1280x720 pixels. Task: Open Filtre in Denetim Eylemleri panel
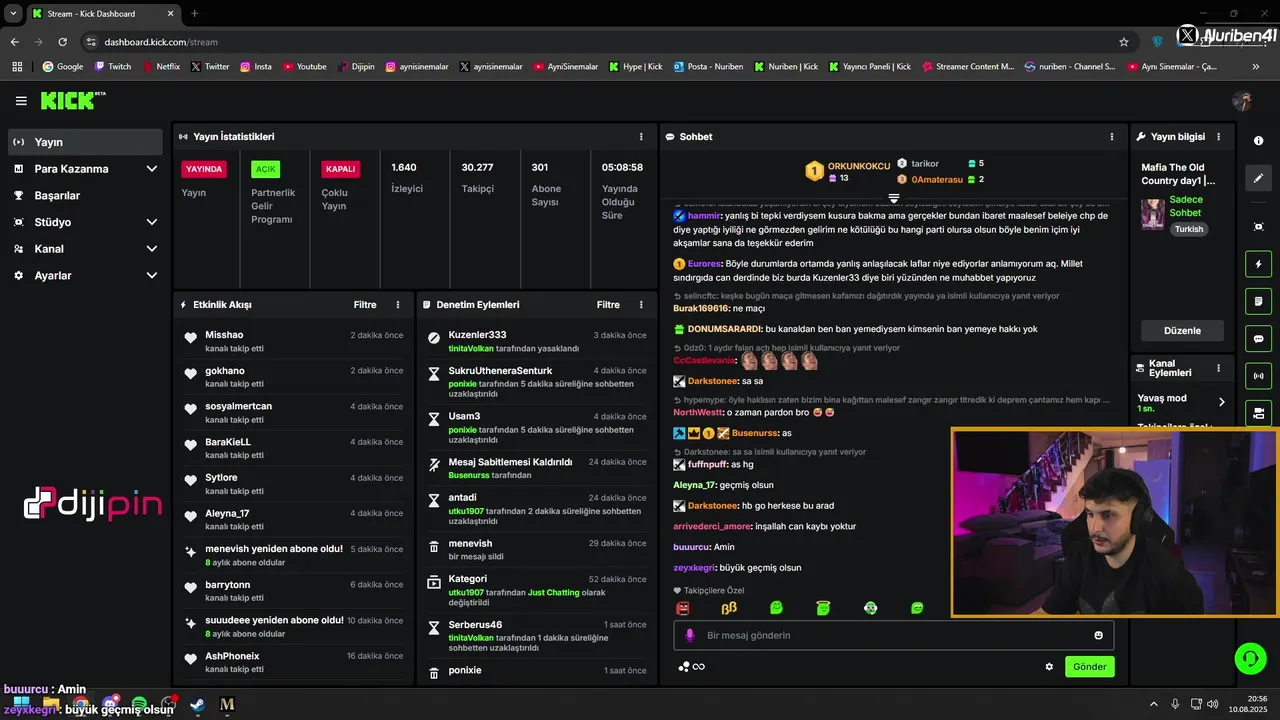(x=608, y=304)
